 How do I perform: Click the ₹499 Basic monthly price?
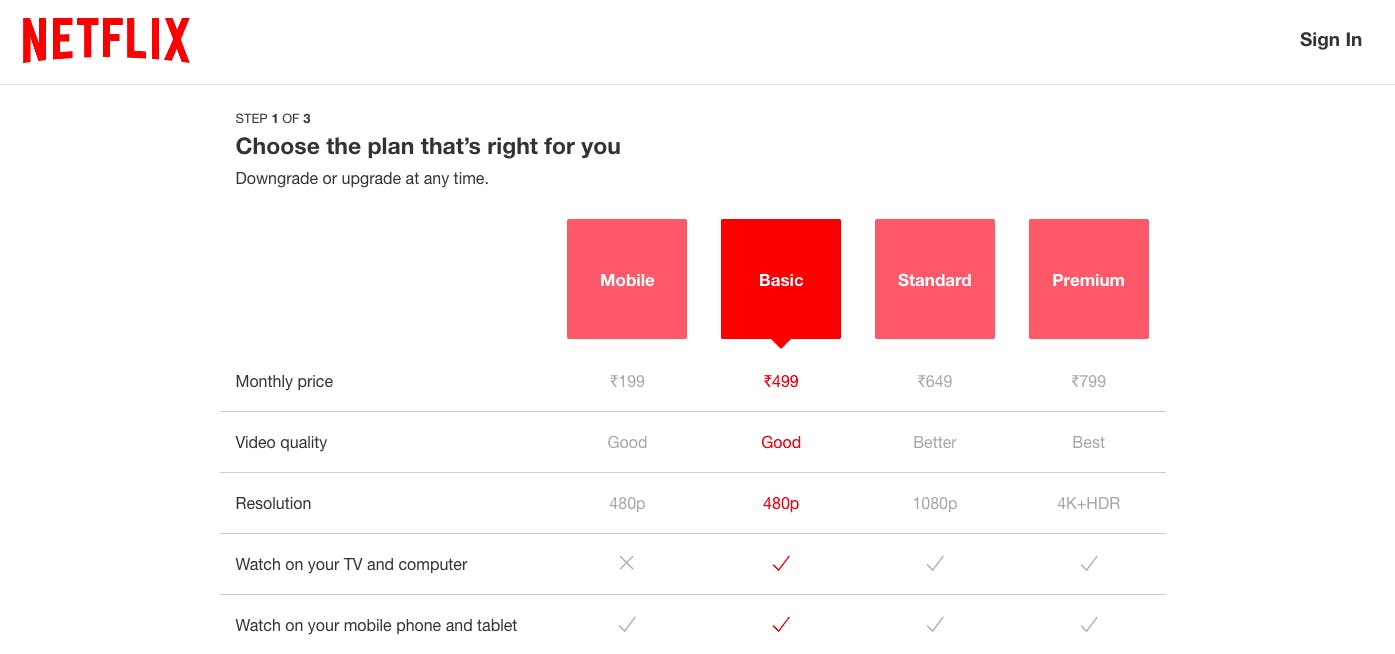click(781, 381)
